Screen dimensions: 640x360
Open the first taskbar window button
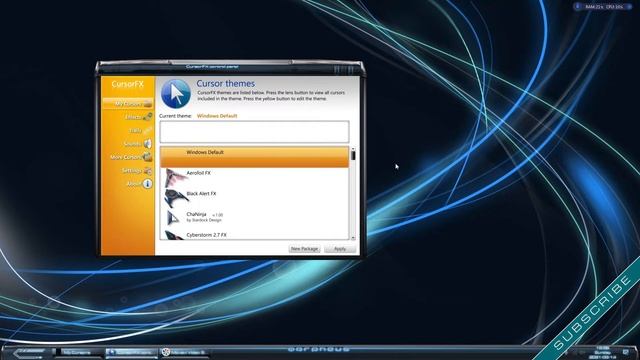[78, 352]
